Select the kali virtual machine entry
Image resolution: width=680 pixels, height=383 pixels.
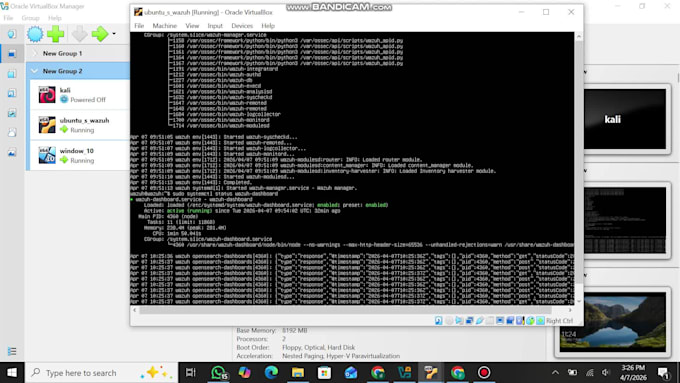pyautogui.click(x=79, y=95)
